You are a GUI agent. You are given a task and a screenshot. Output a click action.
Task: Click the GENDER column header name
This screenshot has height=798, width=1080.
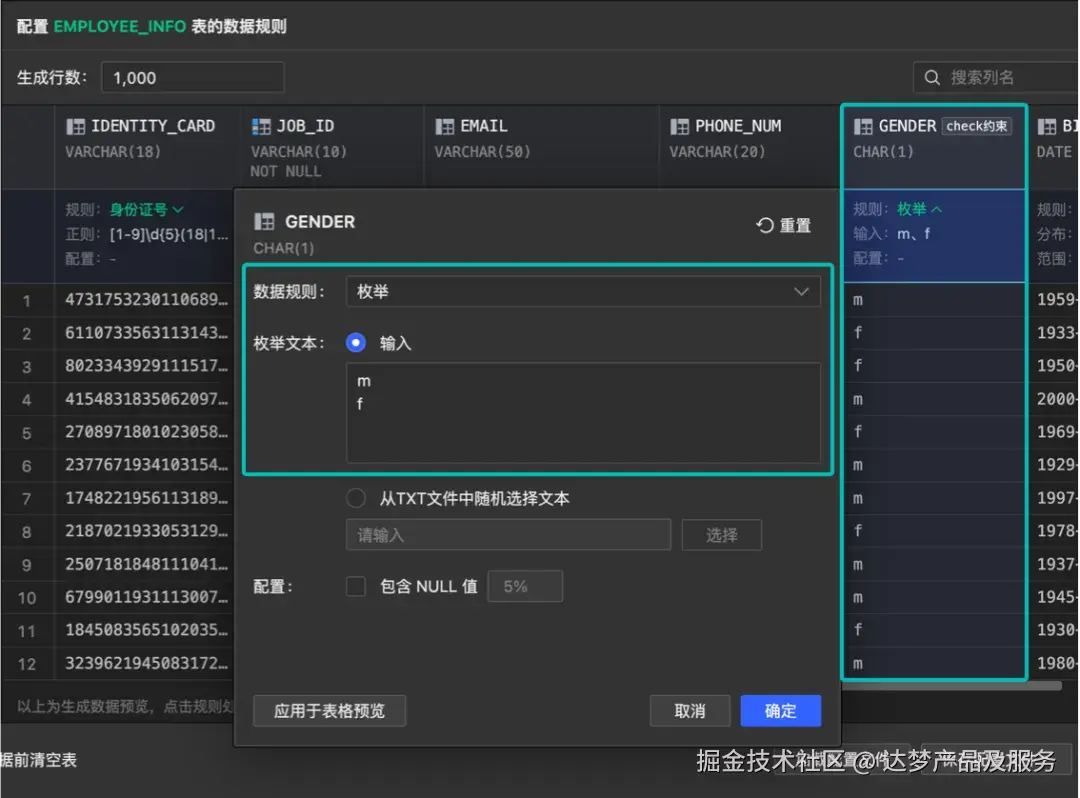click(x=907, y=126)
